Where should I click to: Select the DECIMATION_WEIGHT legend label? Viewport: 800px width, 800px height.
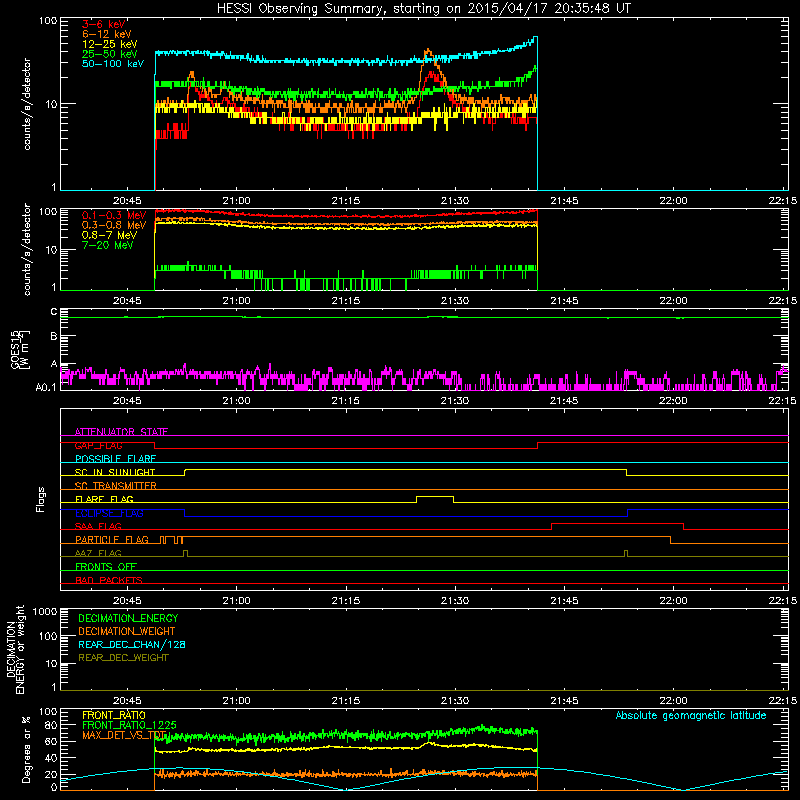(127, 631)
